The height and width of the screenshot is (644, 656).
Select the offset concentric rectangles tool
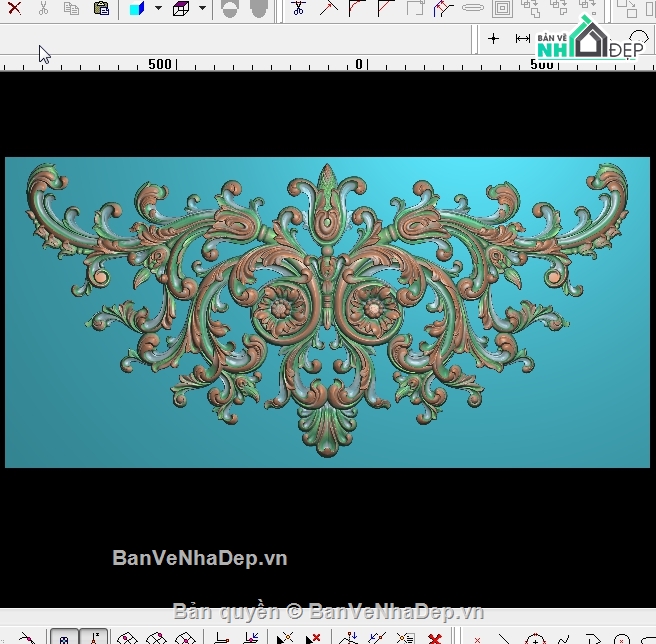point(503,9)
